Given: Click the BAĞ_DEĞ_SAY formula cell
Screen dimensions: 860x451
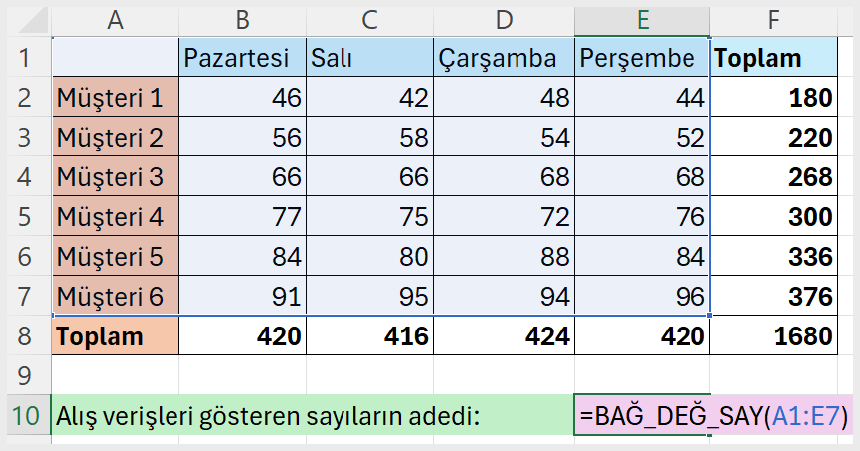Looking at the screenshot, I should [713, 415].
